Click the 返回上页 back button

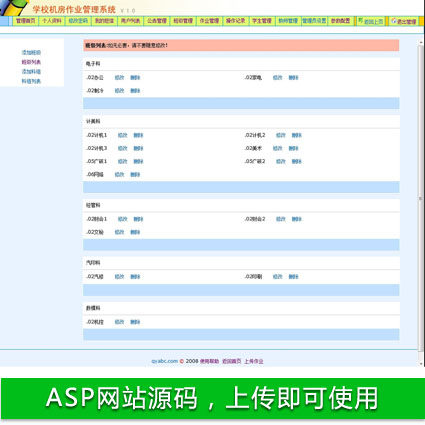(x=371, y=21)
